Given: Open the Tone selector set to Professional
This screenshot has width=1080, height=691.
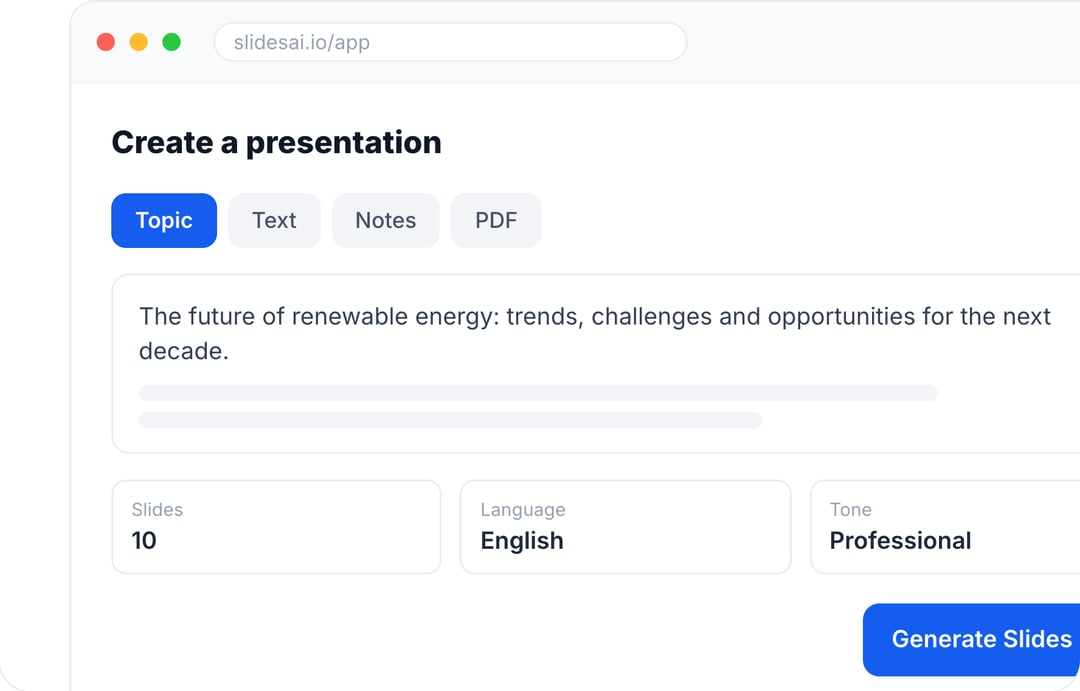Looking at the screenshot, I should click(945, 527).
